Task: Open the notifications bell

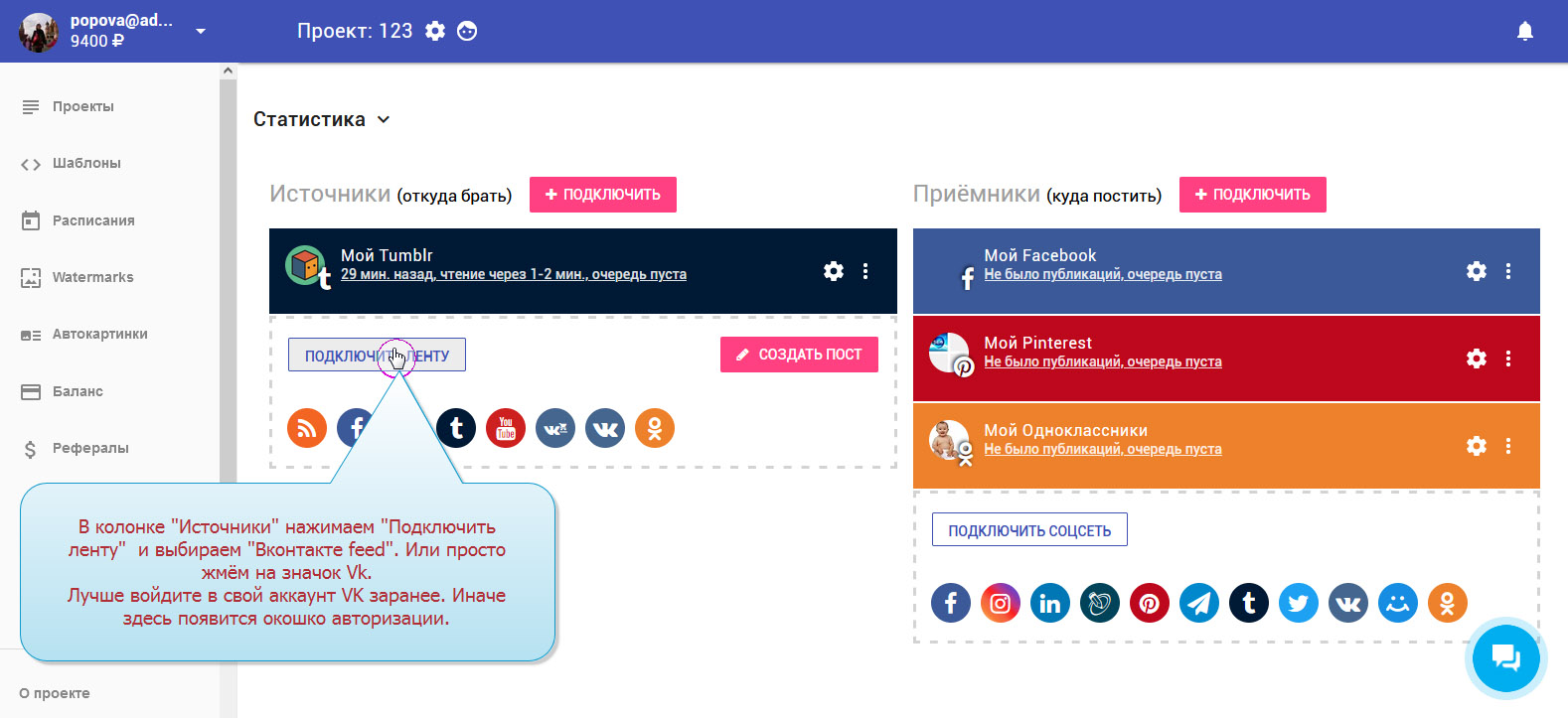Action: tap(1525, 32)
